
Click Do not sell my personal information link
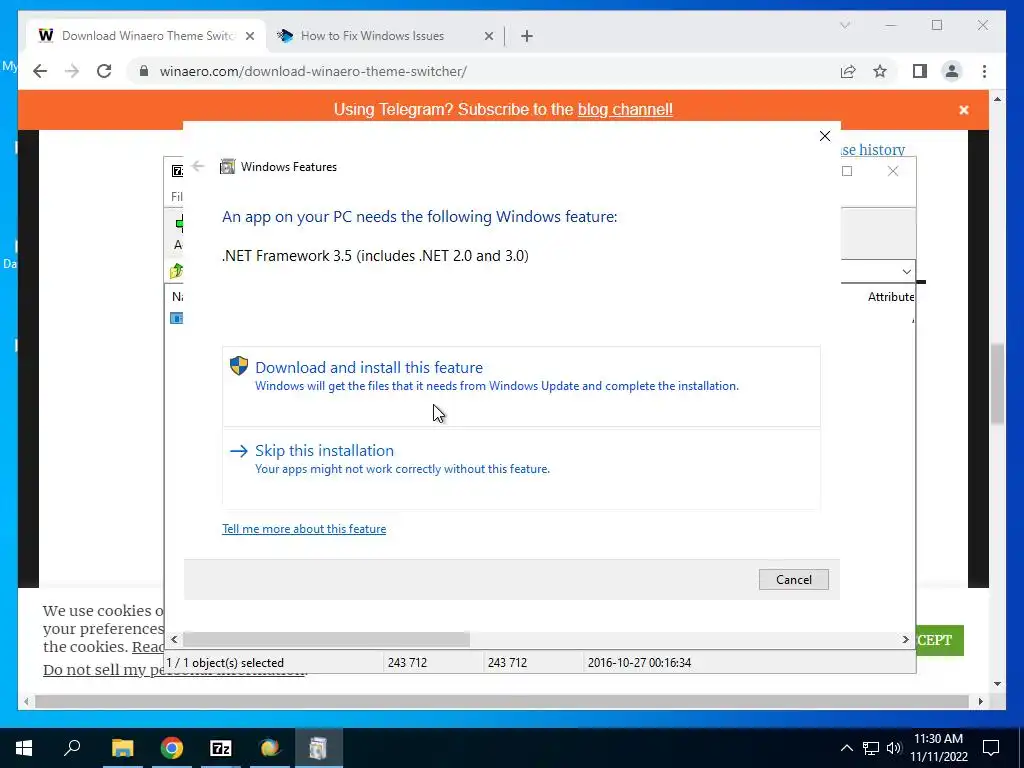174,669
